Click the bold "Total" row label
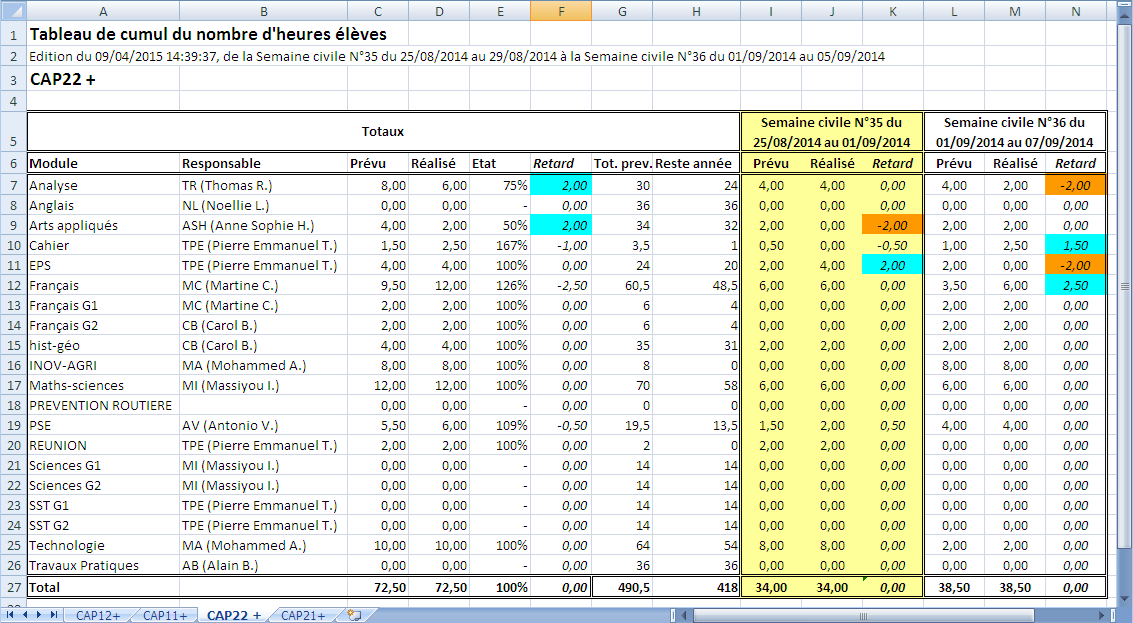This screenshot has height=623, width=1133. [103, 588]
